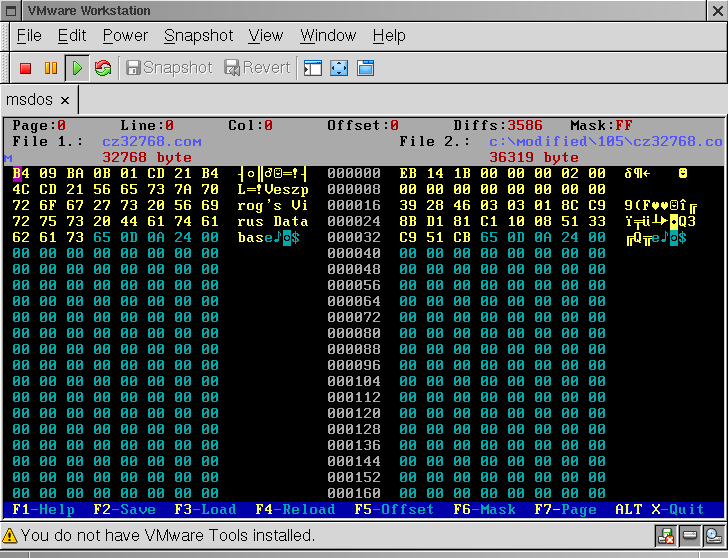
Task: Close the msdos tab with its x
Action: coord(65,100)
